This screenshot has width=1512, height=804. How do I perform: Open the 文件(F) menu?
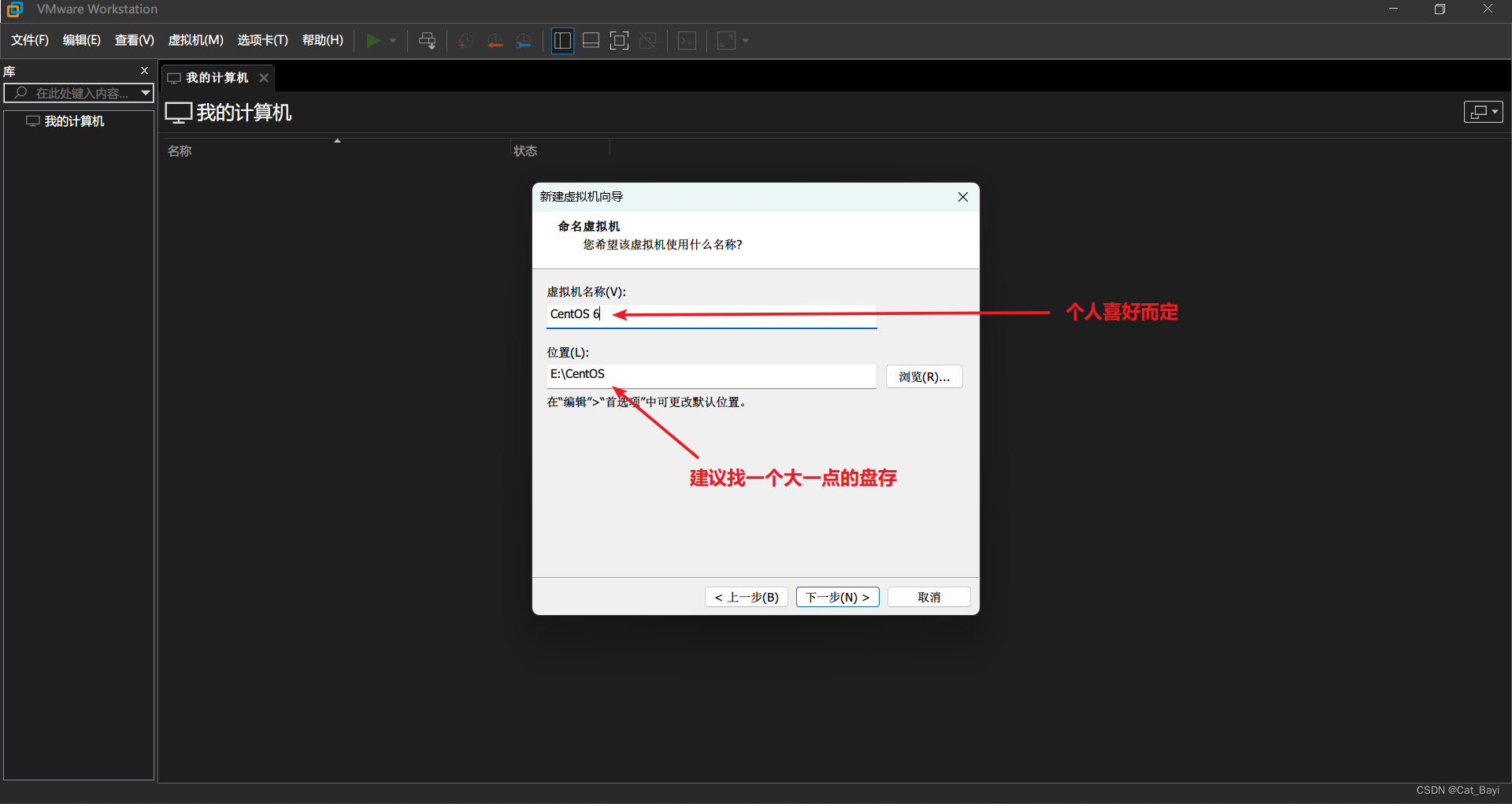(x=30, y=40)
